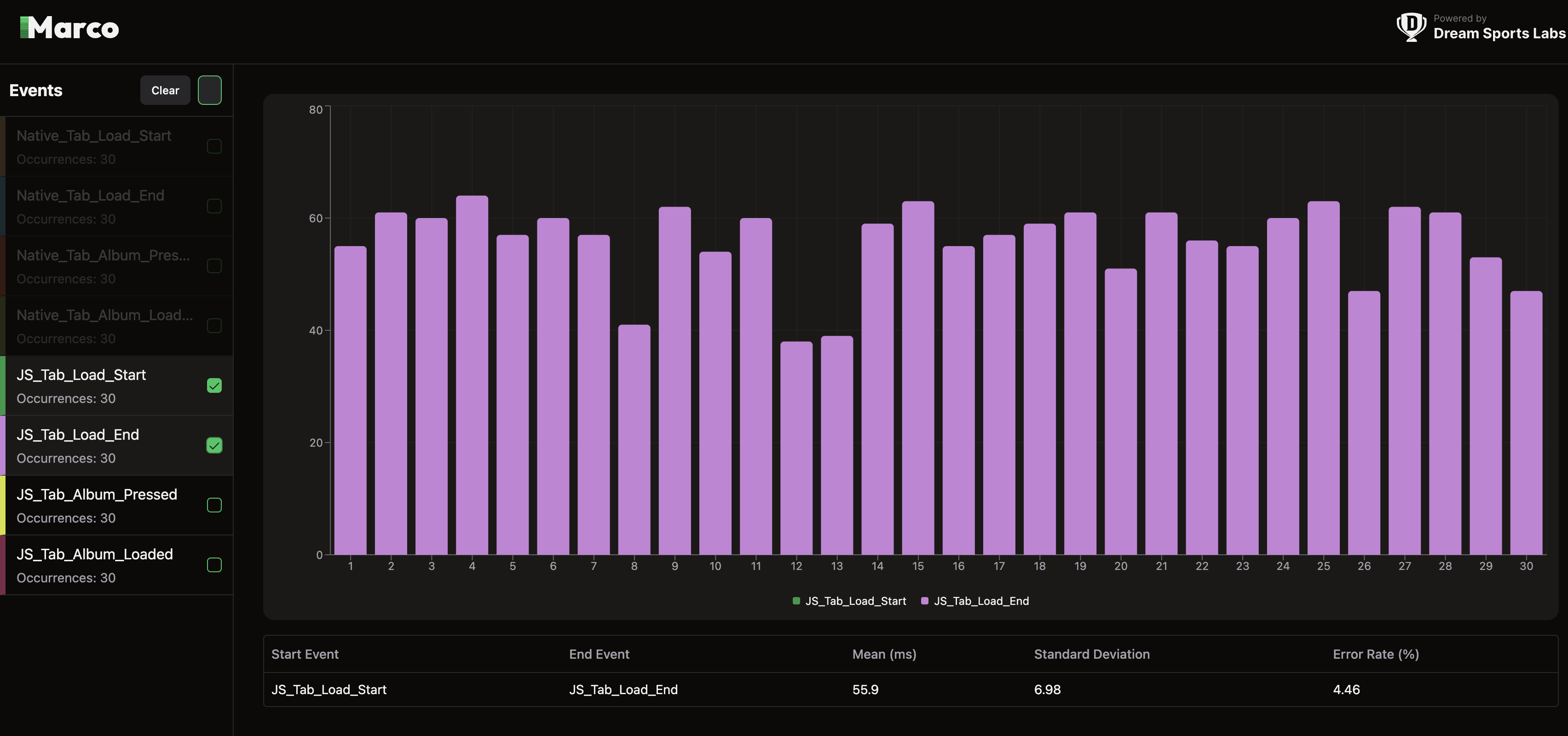Click the Standard Deviation column header
Viewport: 1568px width, 736px height.
click(1091, 655)
